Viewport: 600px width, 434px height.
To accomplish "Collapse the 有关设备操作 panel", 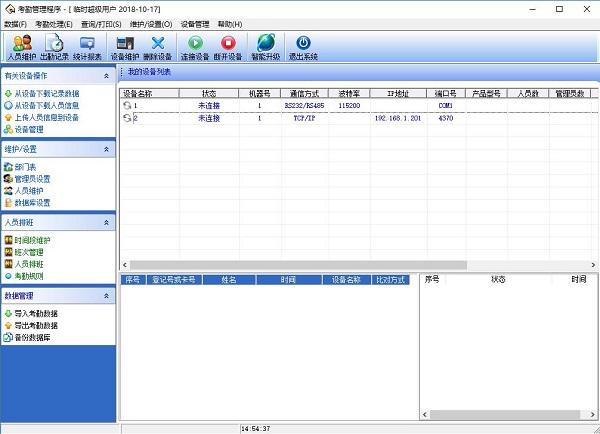I will click(x=107, y=75).
